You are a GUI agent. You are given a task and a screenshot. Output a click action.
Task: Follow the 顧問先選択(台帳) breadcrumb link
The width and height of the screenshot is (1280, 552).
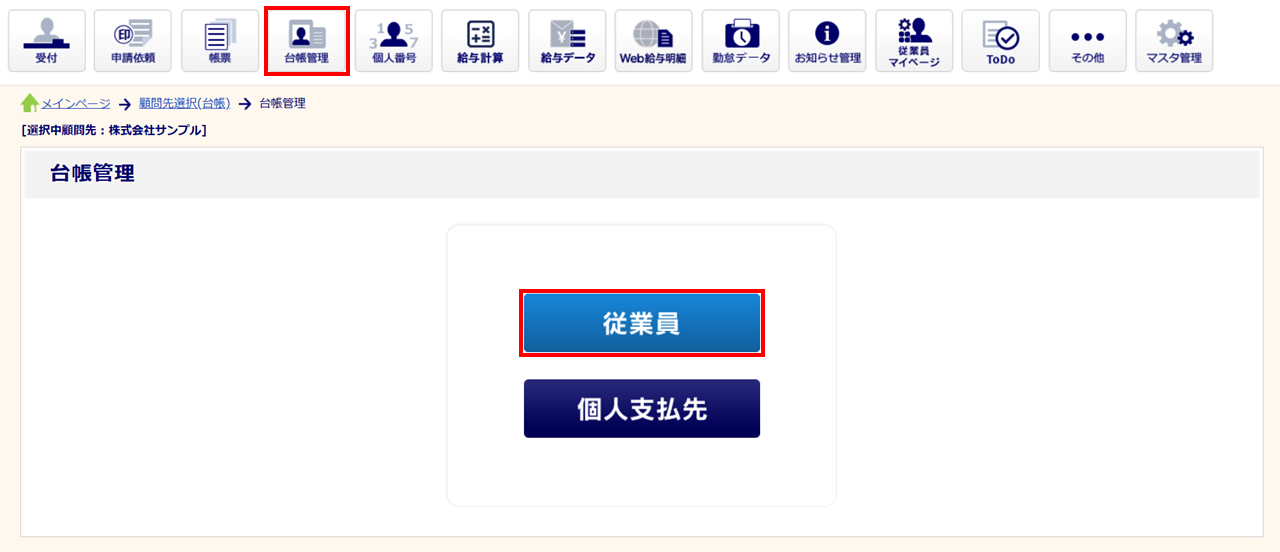(x=185, y=103)
